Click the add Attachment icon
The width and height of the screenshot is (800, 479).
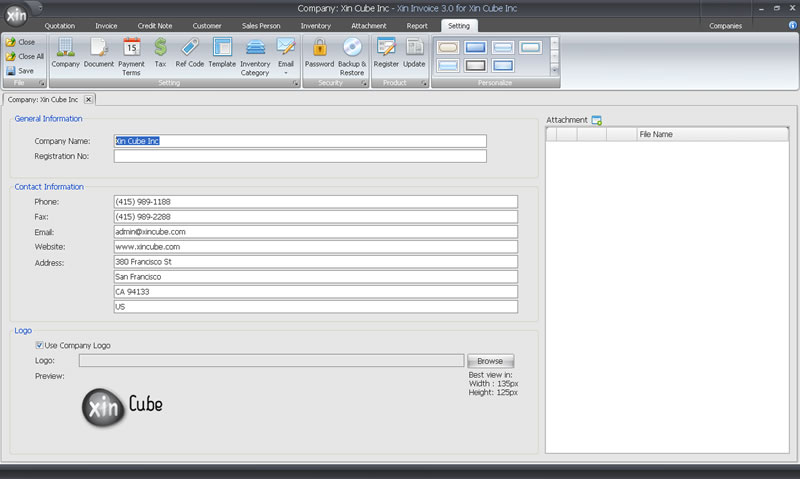596,120
